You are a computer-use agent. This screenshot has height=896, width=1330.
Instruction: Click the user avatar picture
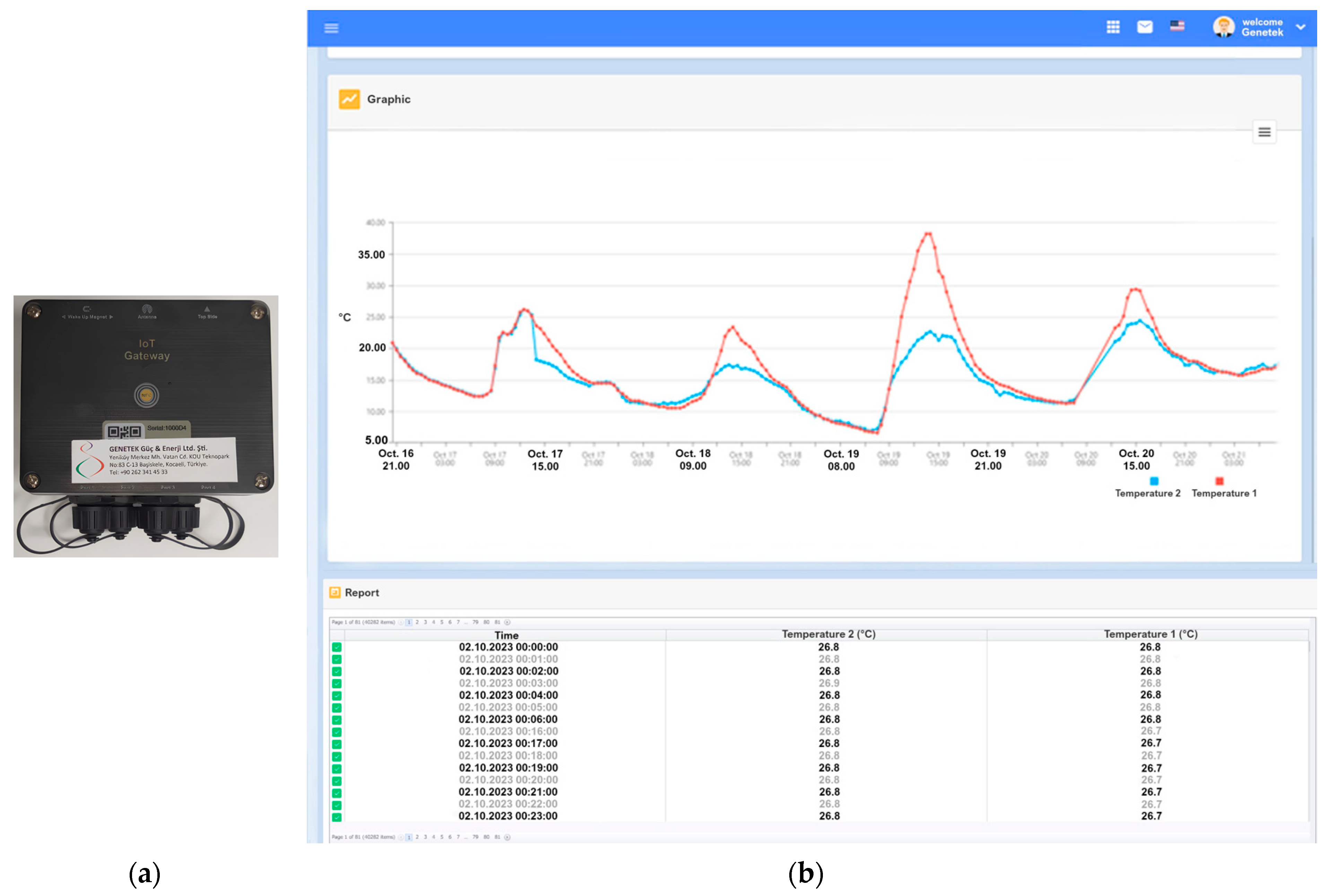coord(1223,27)
